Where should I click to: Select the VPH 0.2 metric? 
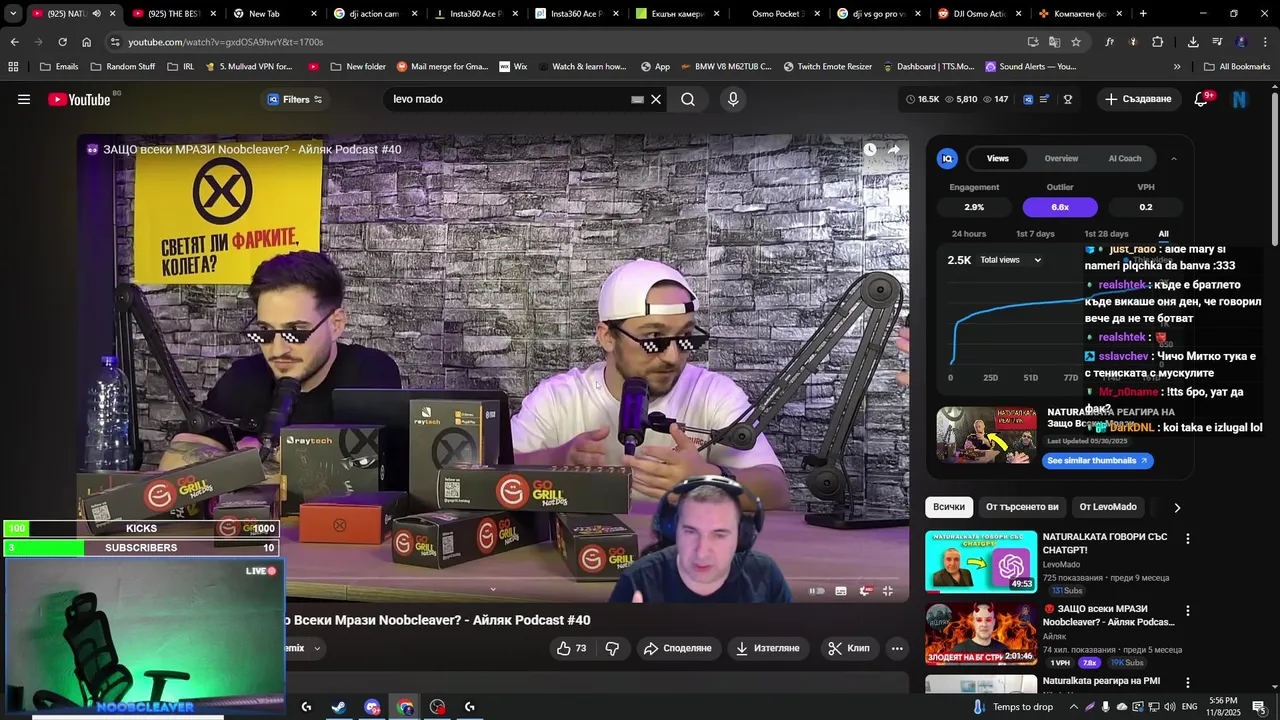[1146, 207]
